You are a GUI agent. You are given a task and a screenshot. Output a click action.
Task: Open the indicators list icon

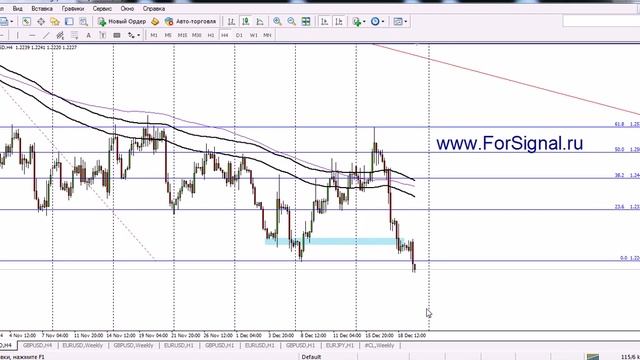[357, 22]
